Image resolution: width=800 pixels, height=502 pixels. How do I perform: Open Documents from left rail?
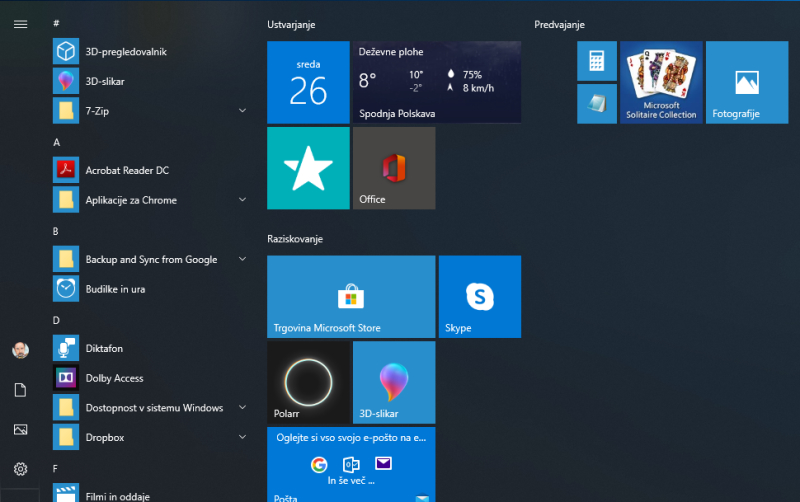[x=20, y=390]
